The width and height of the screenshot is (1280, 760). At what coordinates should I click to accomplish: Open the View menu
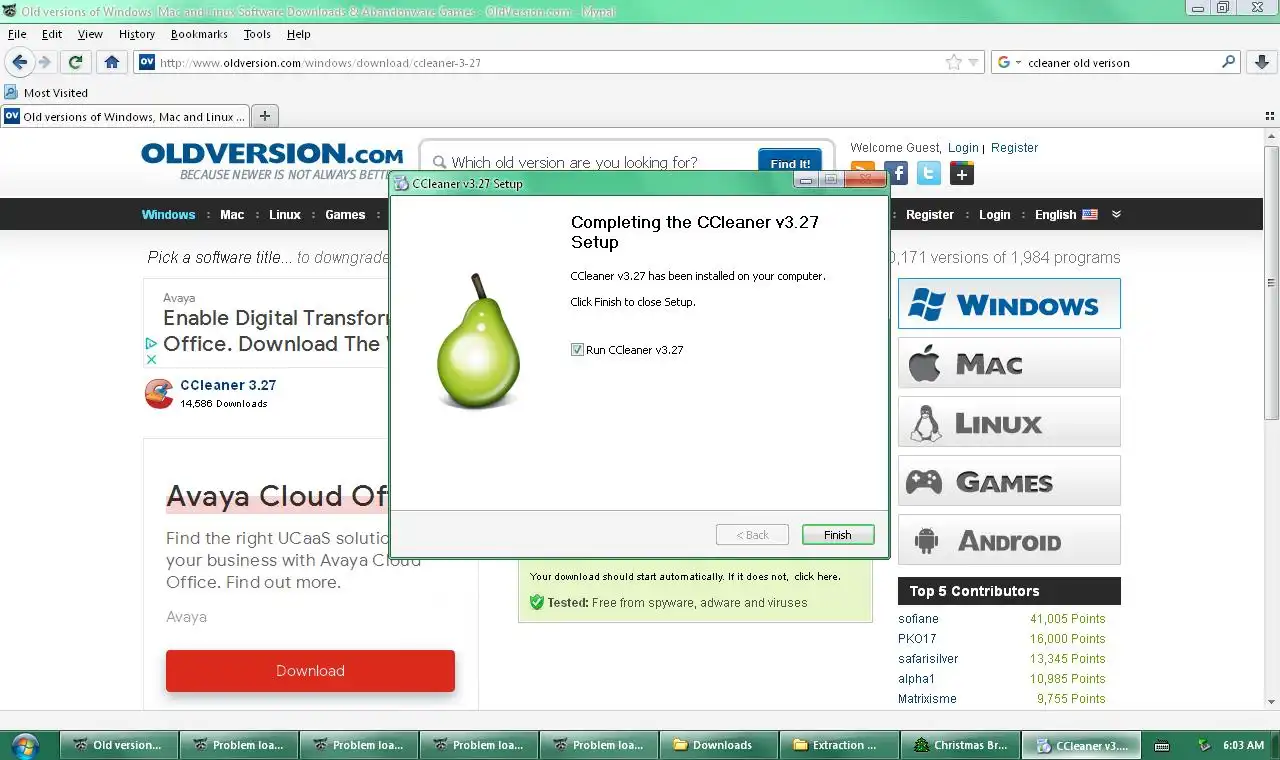tap(90, 34)
